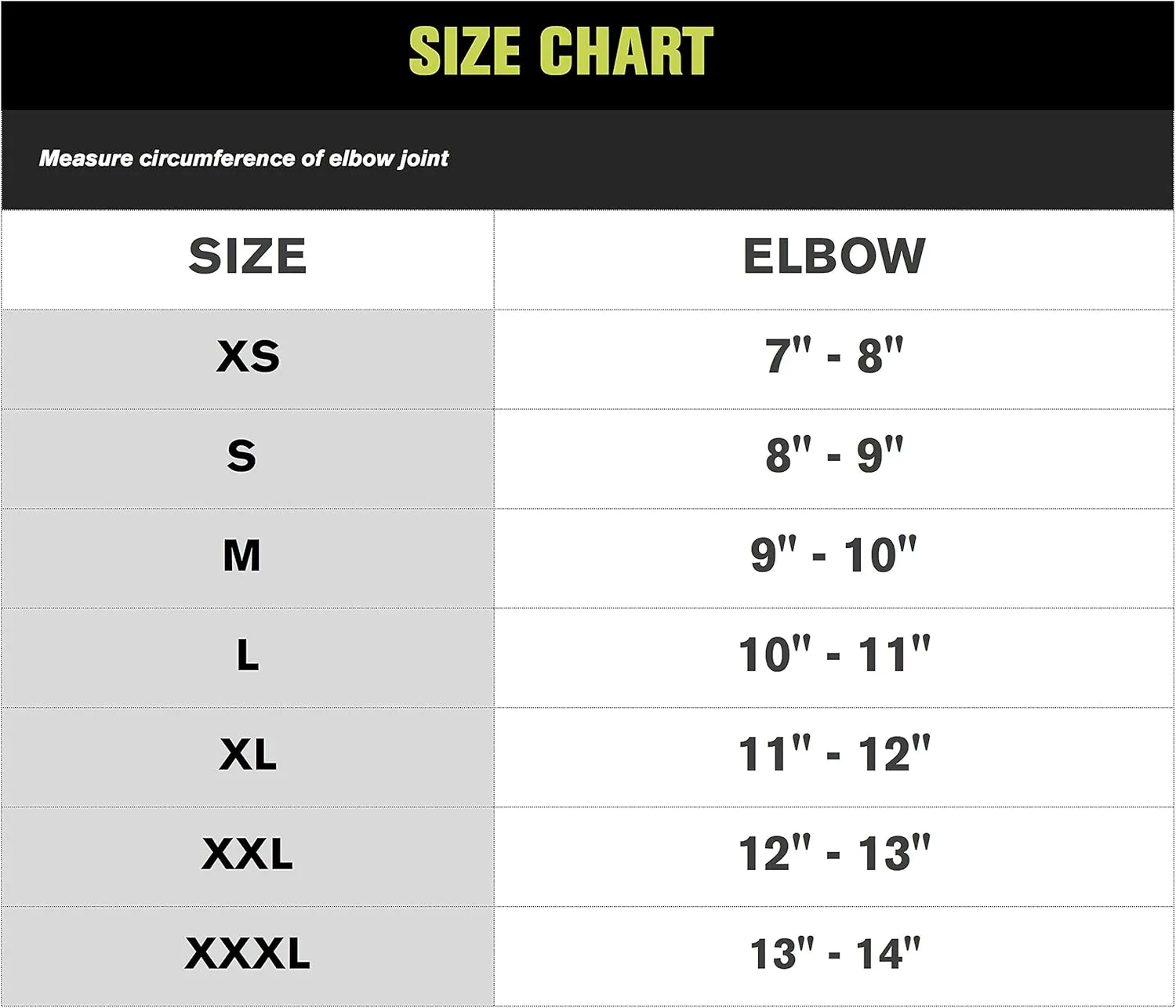Viewport: 1176px width, 1008px height.
Task: Click the 11" - 12" elbow measurement
Action: point(834,753)
